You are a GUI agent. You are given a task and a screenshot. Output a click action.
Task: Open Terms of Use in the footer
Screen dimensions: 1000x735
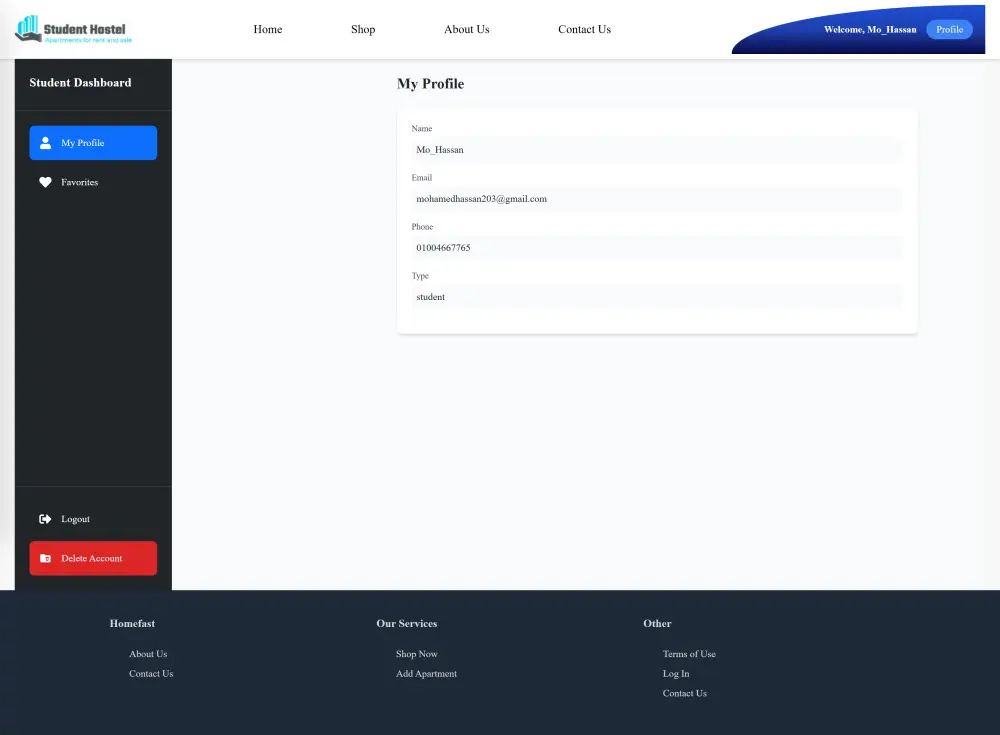point(689,653)
